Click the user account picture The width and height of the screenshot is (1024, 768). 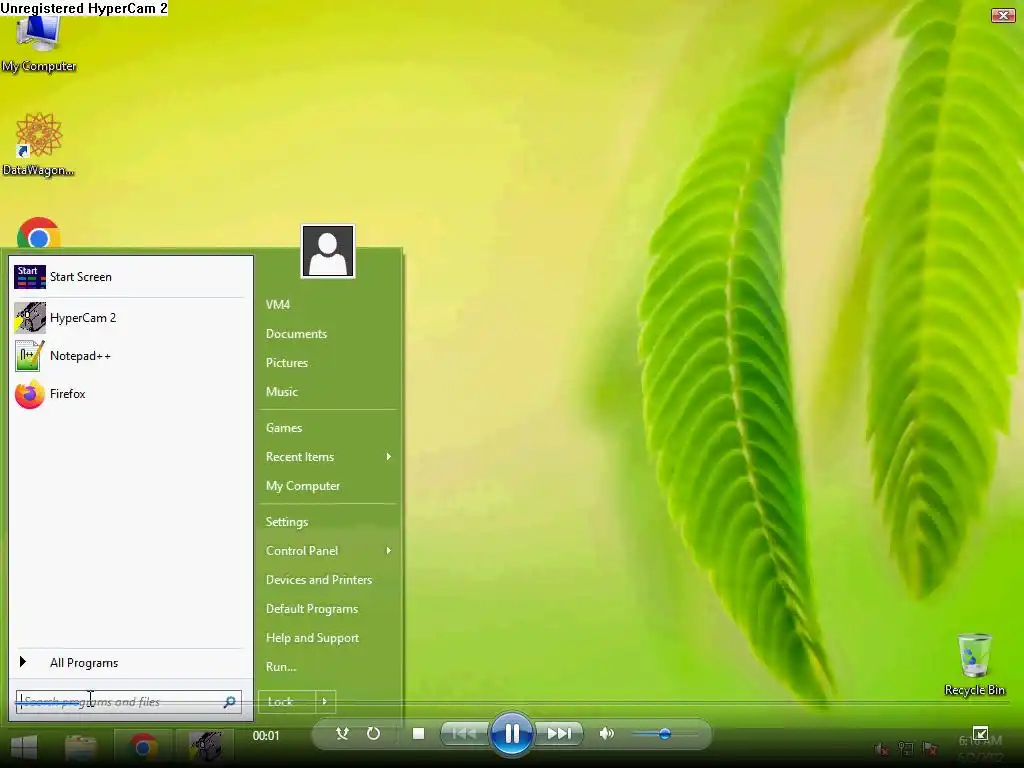pos(328,251)
